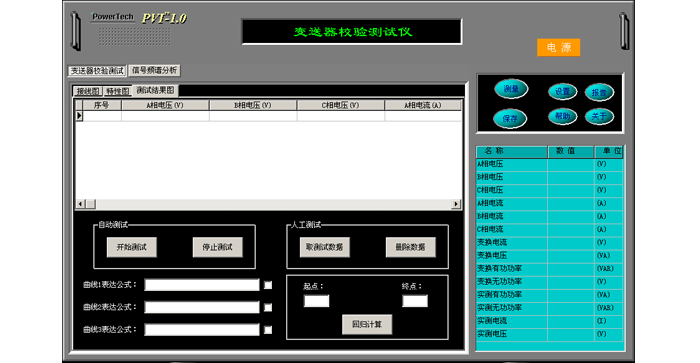
Task: Select the 实测电压 row
Action: coord(550,334)
